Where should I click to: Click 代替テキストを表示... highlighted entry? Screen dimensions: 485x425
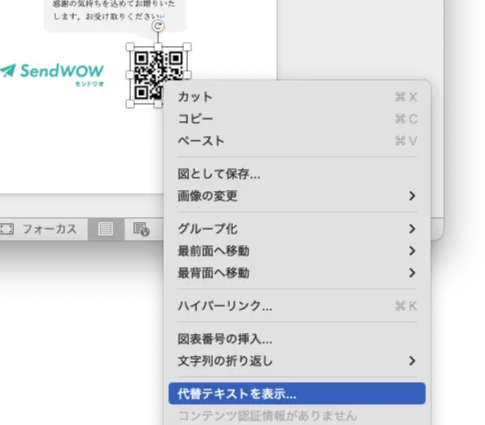point(297,394)
